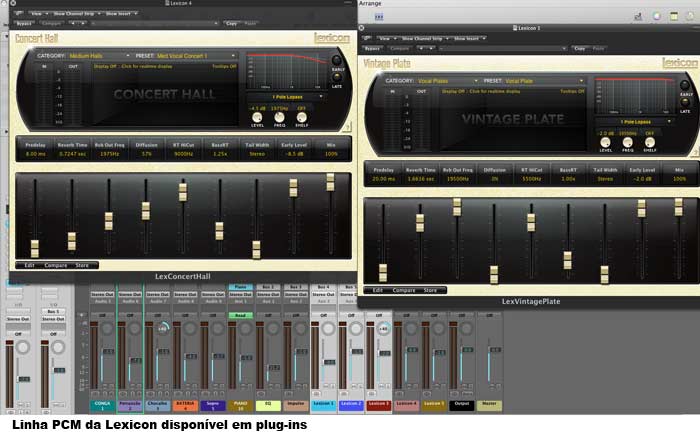Click Display Off realtime display in Concert Hall

[x=133, y=66]
